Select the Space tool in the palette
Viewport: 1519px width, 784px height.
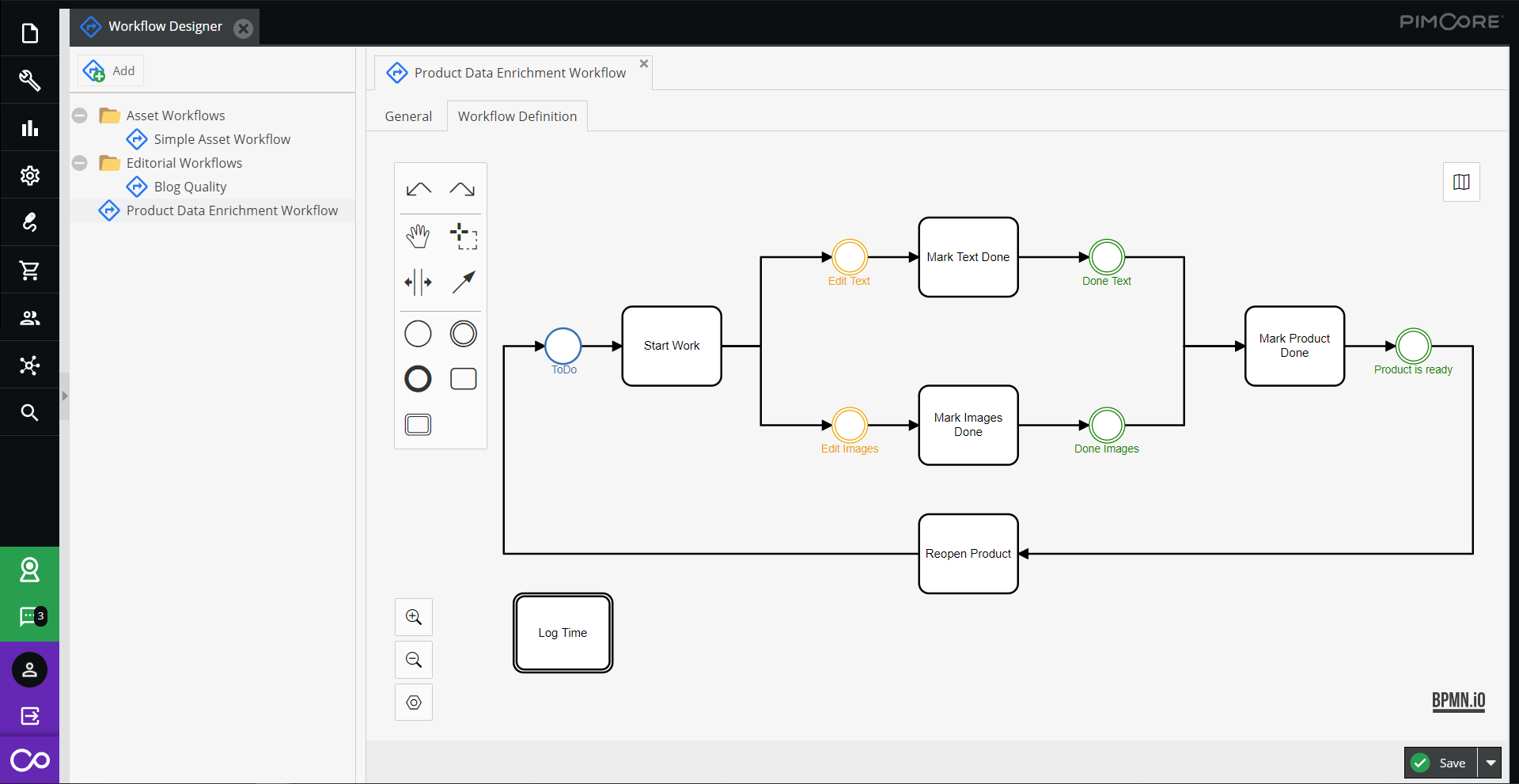[x=419, y=282]
